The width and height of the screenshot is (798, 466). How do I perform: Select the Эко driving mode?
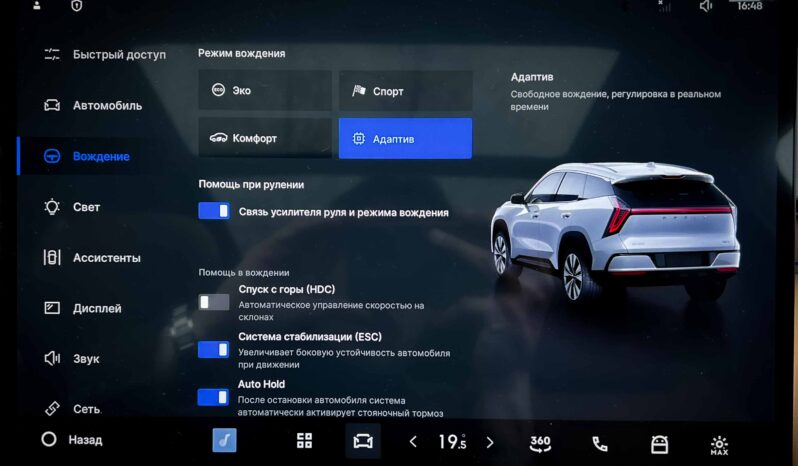[x=265, y=90]
